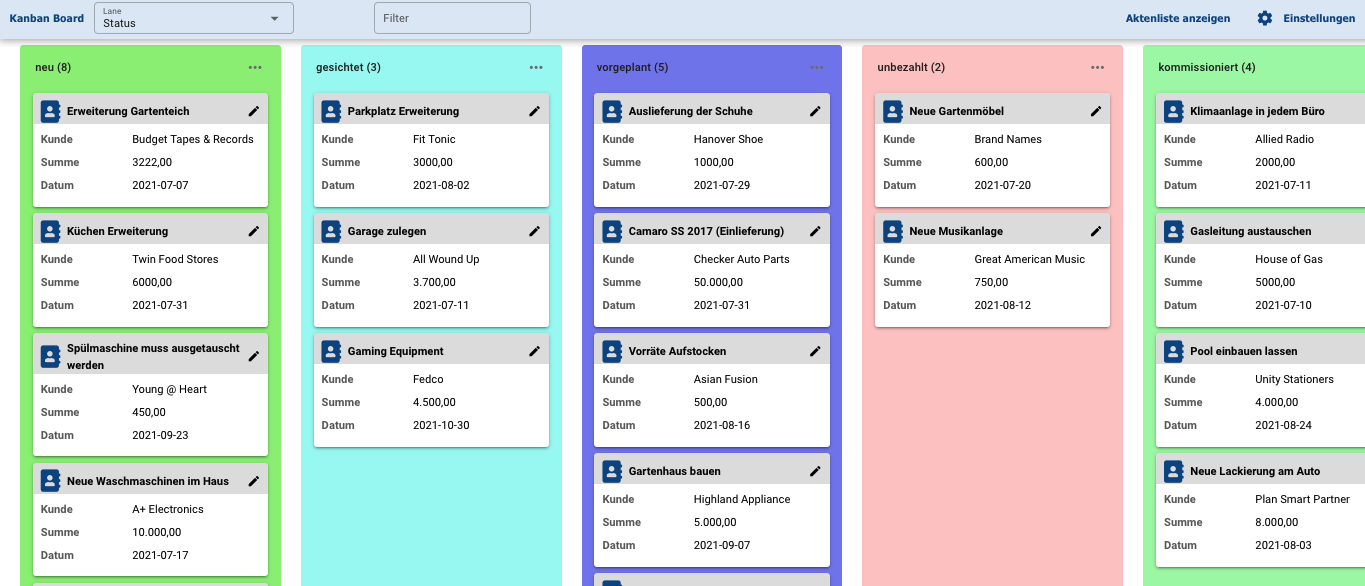Open three-dot menu of gesichtet lane
The image size is (1365, 586).
pos(536,67)
